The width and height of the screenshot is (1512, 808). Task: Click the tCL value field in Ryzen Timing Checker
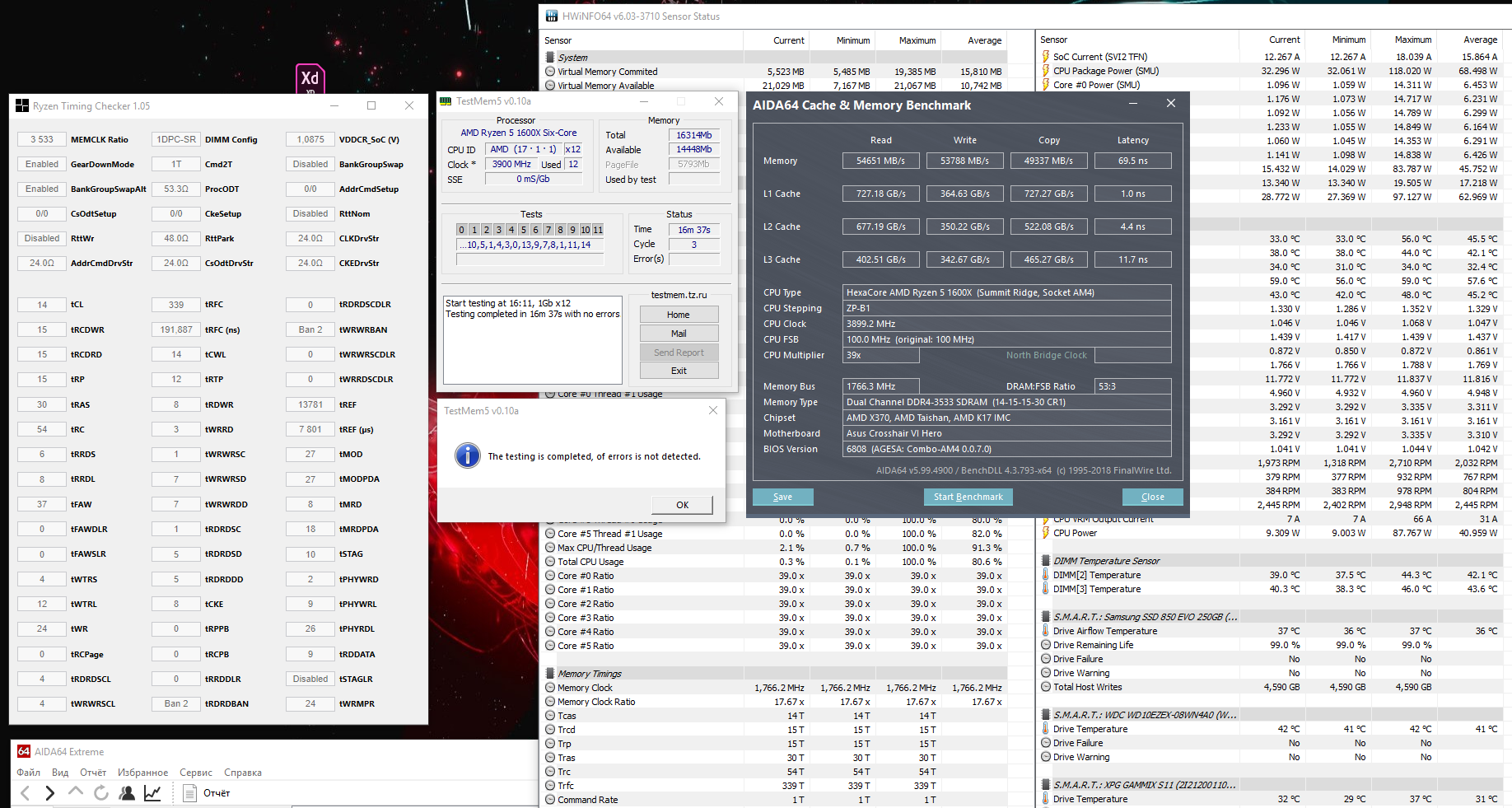(42, 305)
